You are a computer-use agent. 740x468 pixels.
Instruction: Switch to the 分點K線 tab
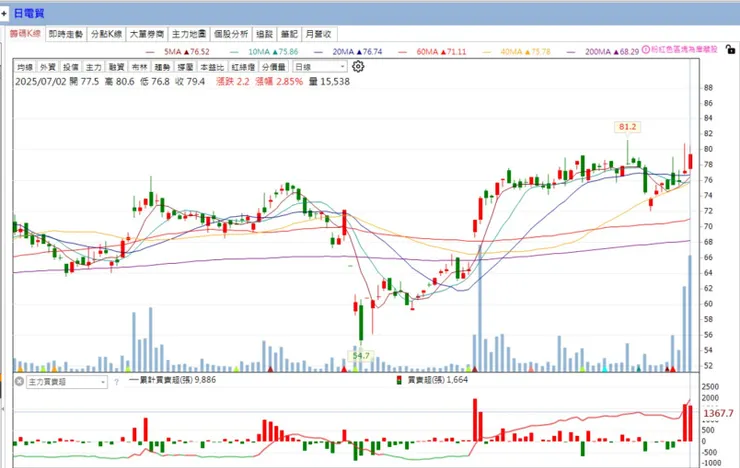click(107, 34)
